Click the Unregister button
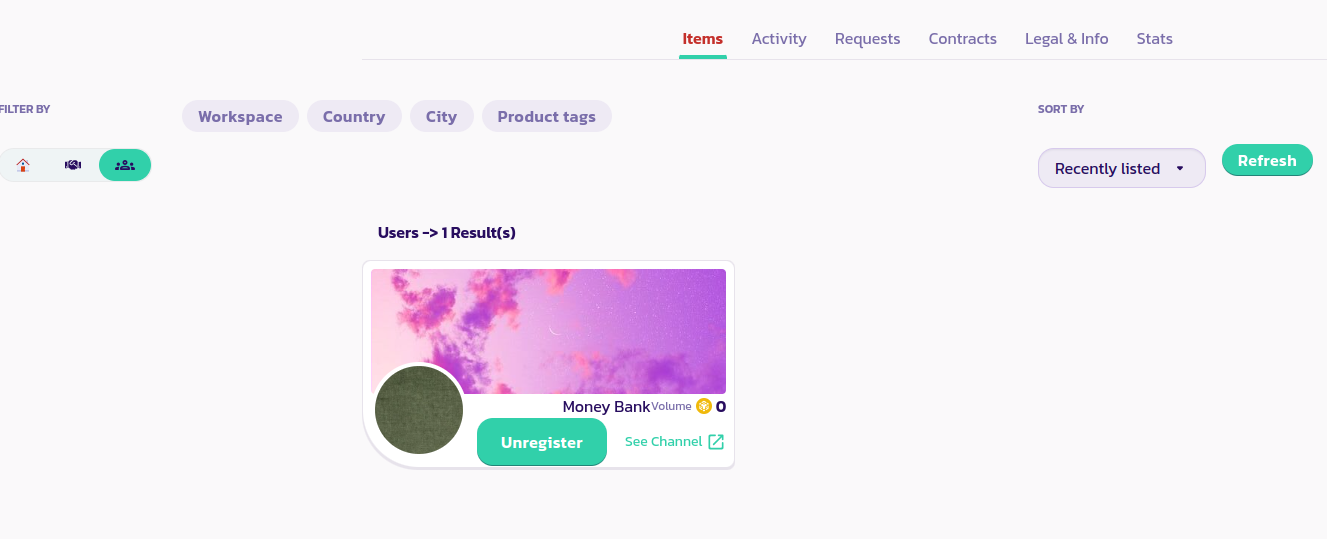The image size is (1327, 539). click(542, 442)
